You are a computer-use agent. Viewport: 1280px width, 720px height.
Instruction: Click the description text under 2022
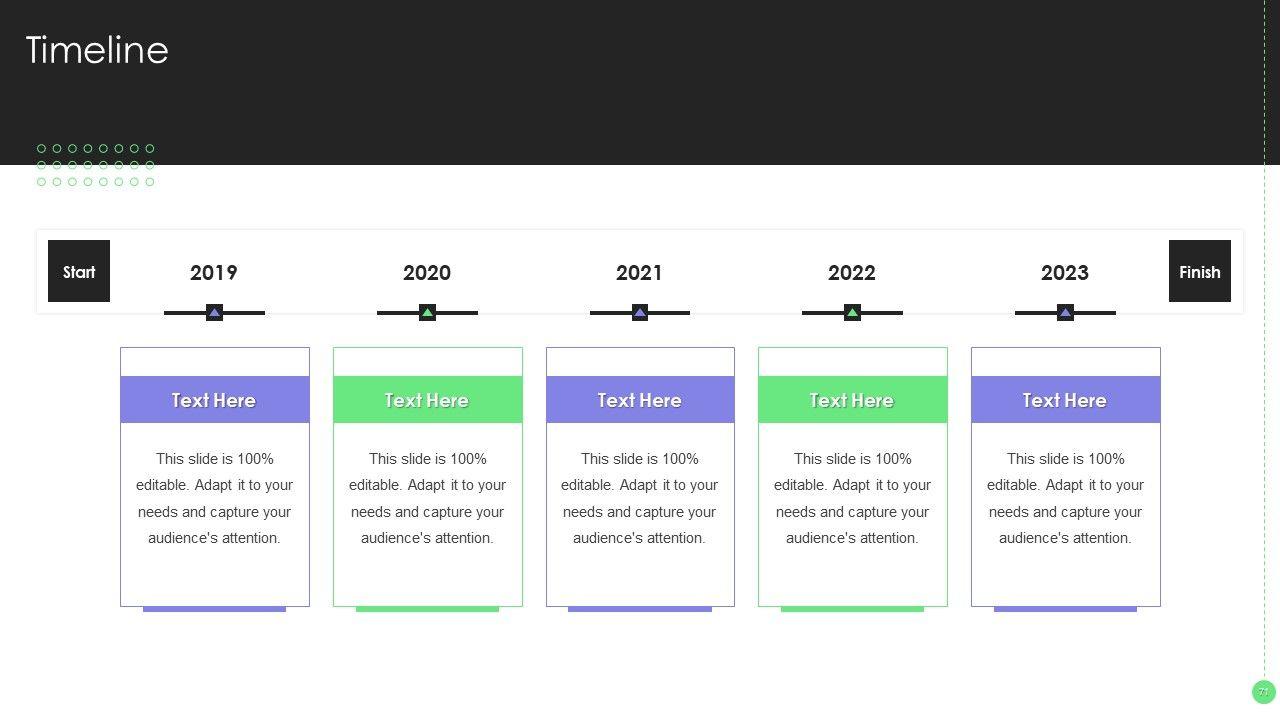click(x=852, y=498)
